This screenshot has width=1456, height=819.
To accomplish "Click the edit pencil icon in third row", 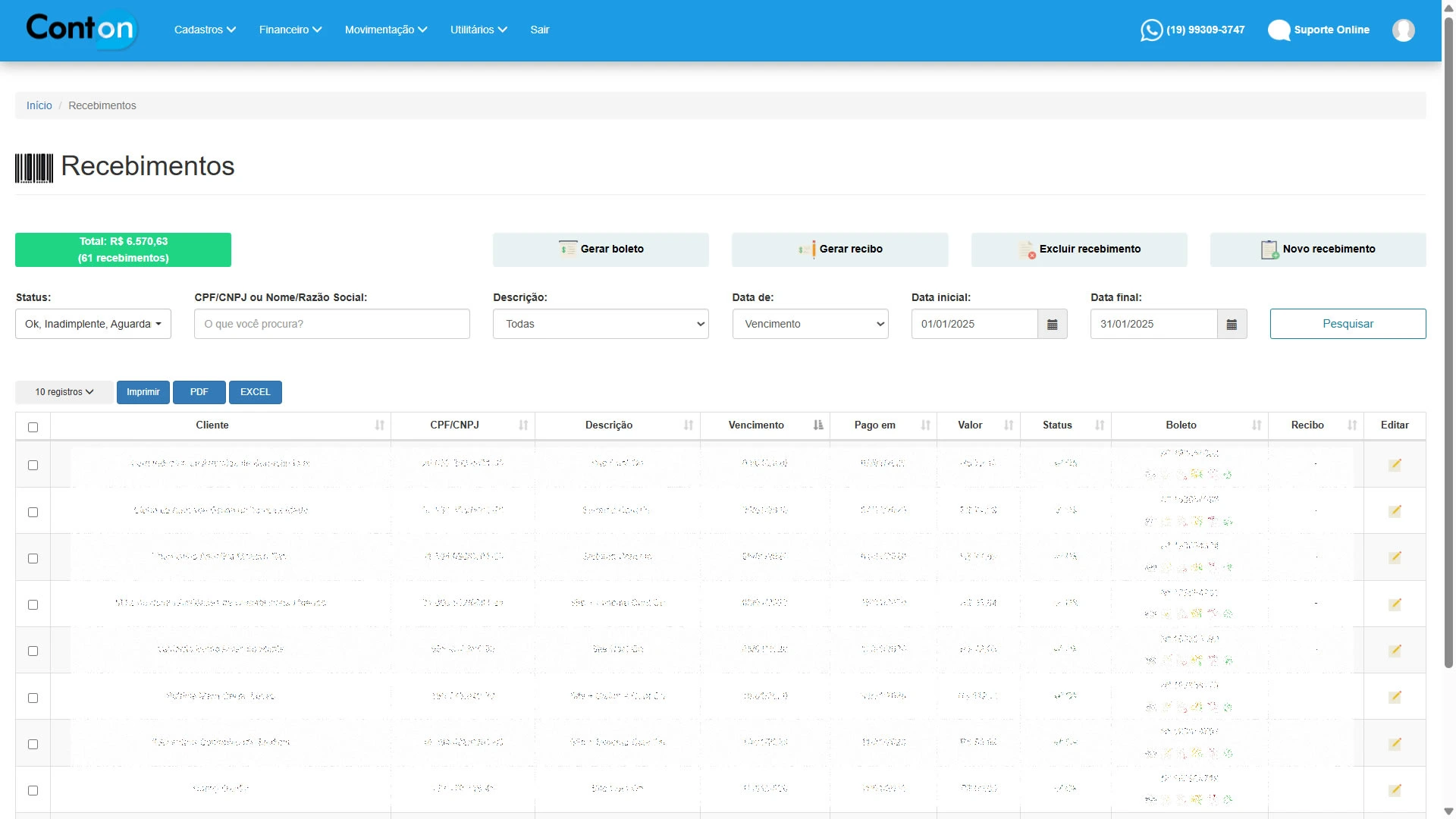I will [x=1395, y=557].
